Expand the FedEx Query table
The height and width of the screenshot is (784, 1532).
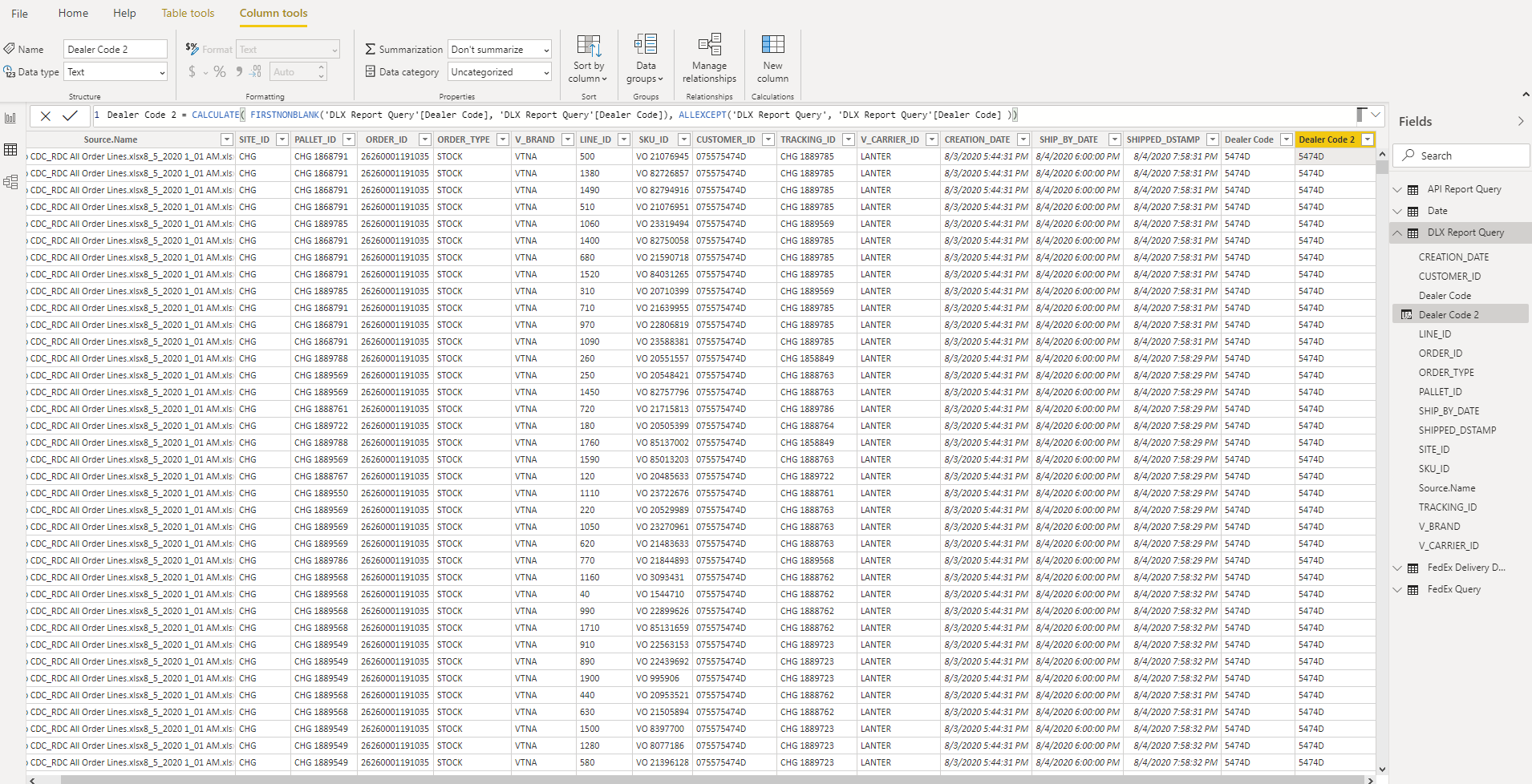click(x=1397, y=589)
